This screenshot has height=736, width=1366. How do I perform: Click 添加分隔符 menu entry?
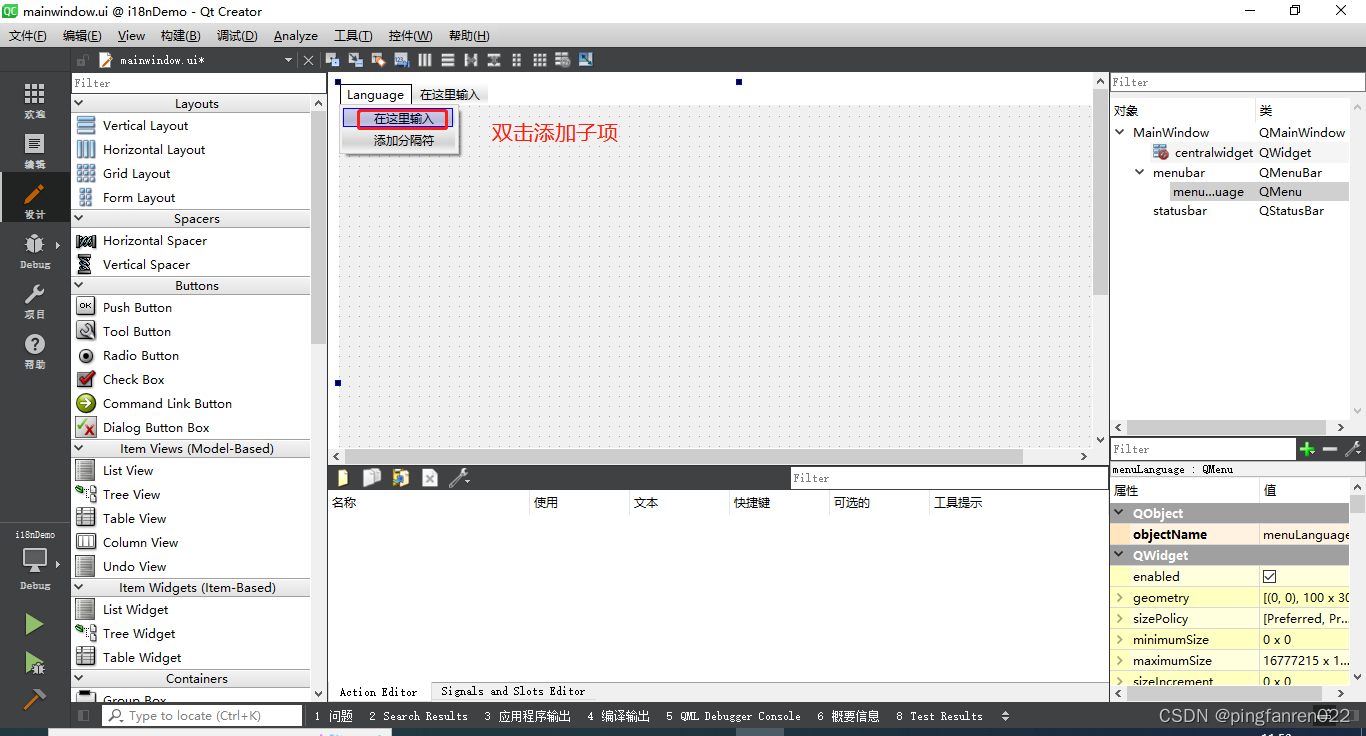(x=404, y=141)
